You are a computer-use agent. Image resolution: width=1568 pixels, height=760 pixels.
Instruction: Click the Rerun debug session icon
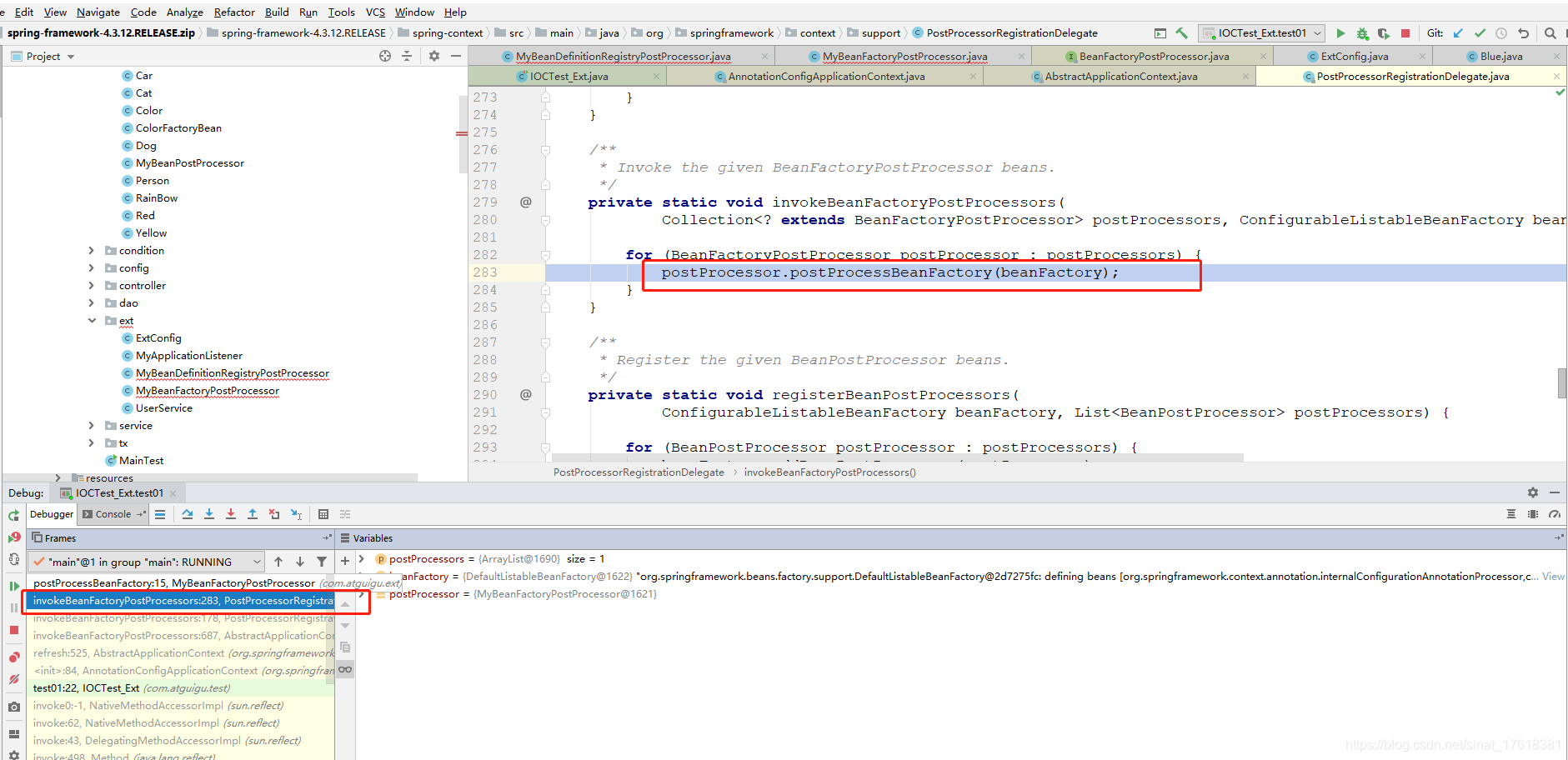(13, 516)
